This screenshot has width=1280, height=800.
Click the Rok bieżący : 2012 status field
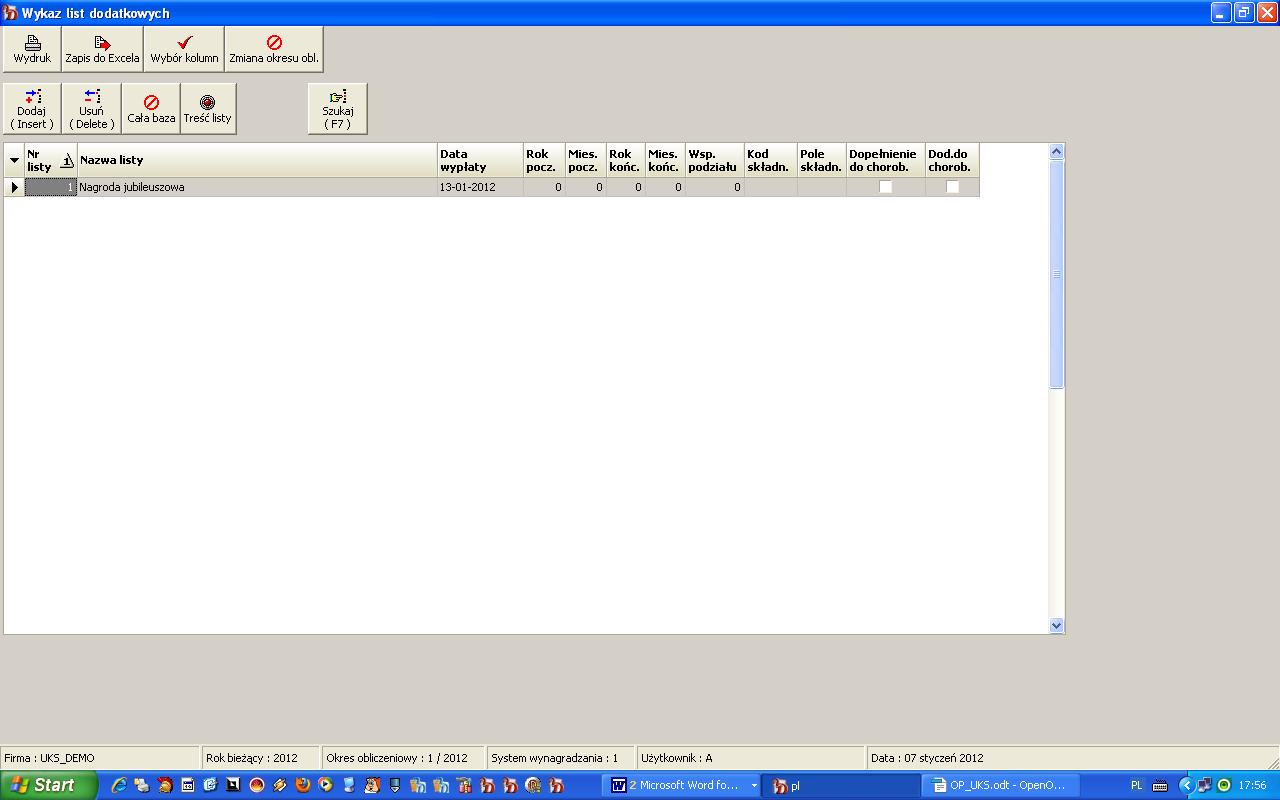point(260,758)
